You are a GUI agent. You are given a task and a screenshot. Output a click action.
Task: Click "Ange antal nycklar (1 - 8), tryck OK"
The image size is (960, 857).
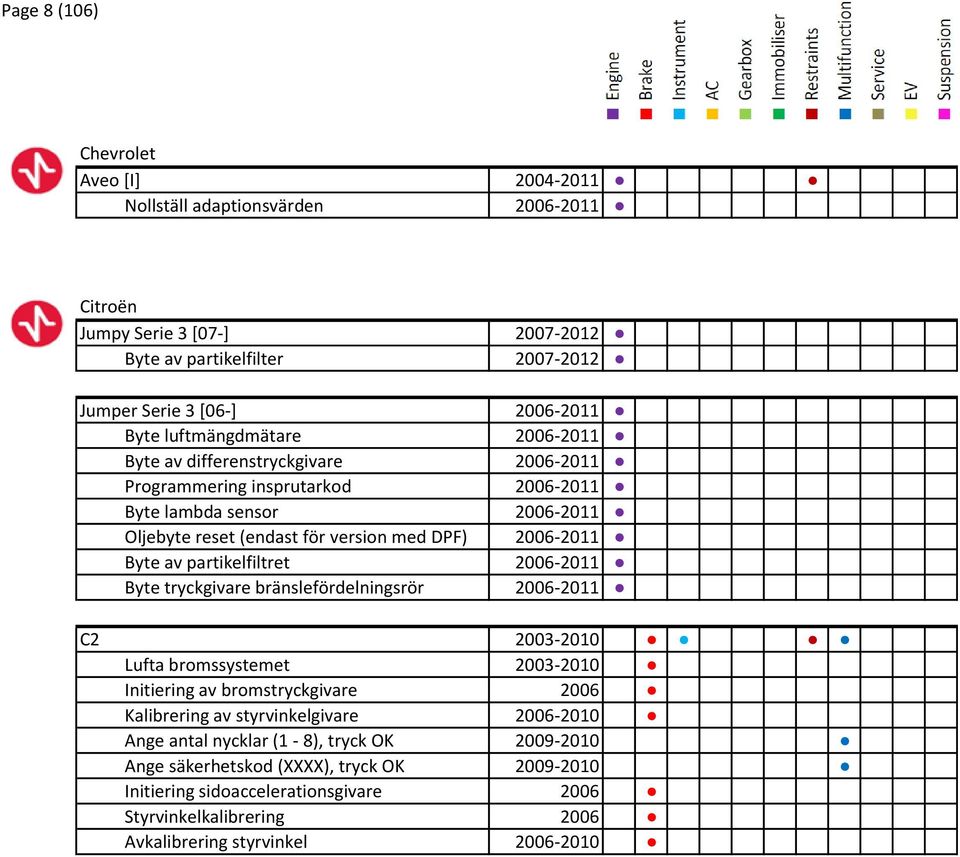point(260,741)
